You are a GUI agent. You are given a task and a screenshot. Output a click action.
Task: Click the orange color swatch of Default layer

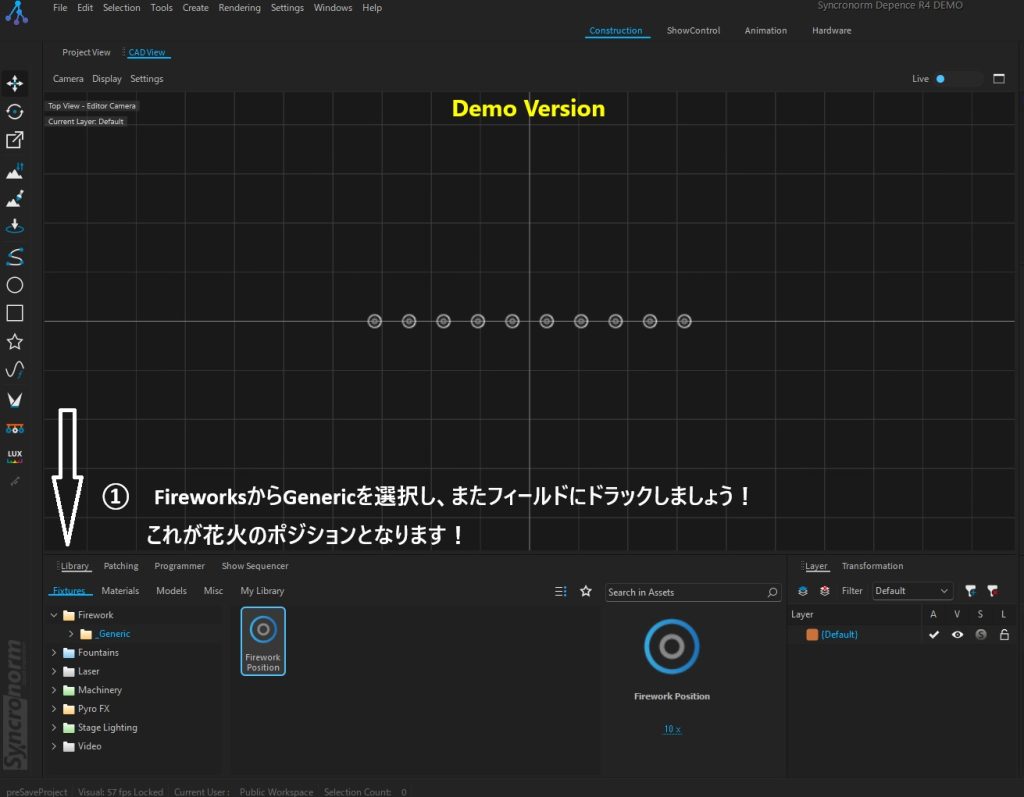pyautogui.click(x=812, y=634)
